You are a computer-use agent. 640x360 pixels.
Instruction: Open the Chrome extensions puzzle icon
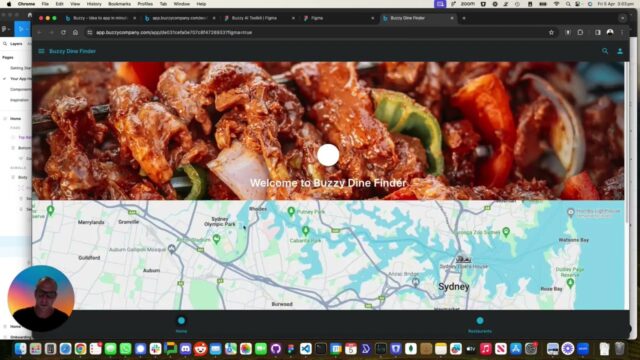580,32
